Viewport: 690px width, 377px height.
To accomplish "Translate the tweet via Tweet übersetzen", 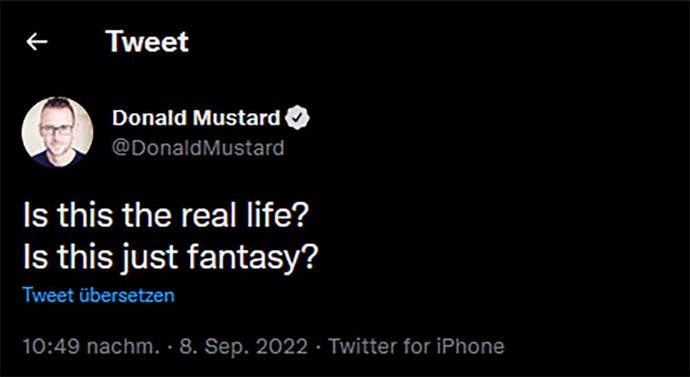I will (99, 296).
